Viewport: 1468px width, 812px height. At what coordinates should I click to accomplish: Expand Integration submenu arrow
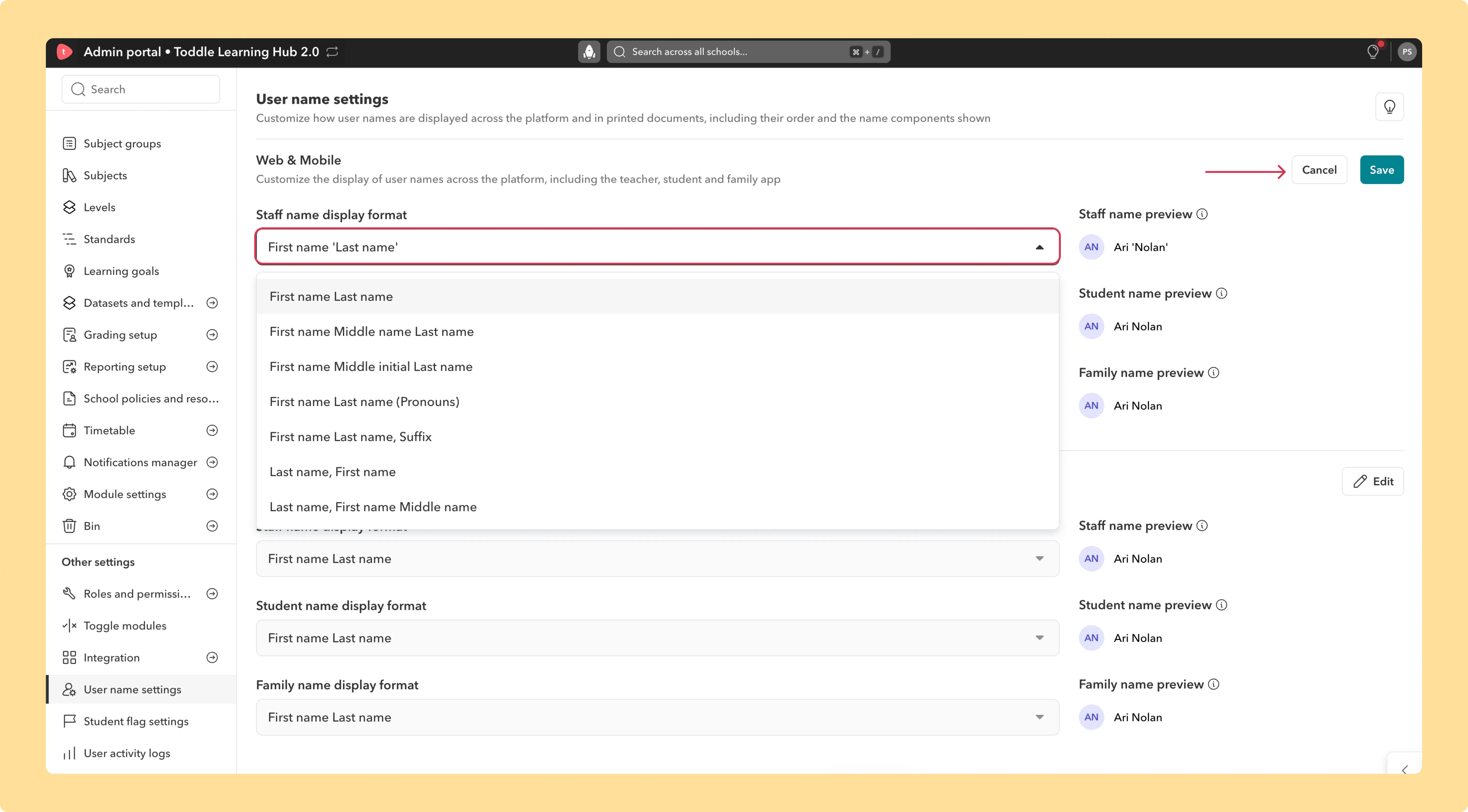point(212,658)
